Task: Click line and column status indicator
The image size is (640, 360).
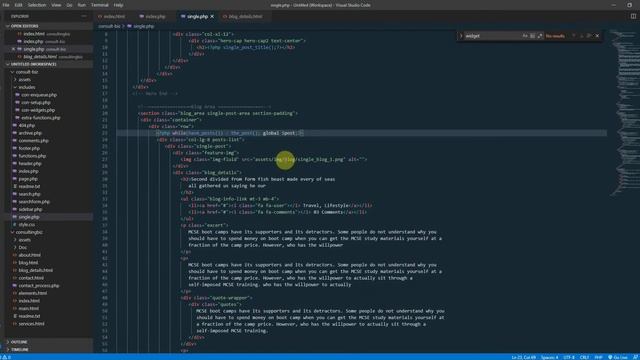Action: pos(523,357)
